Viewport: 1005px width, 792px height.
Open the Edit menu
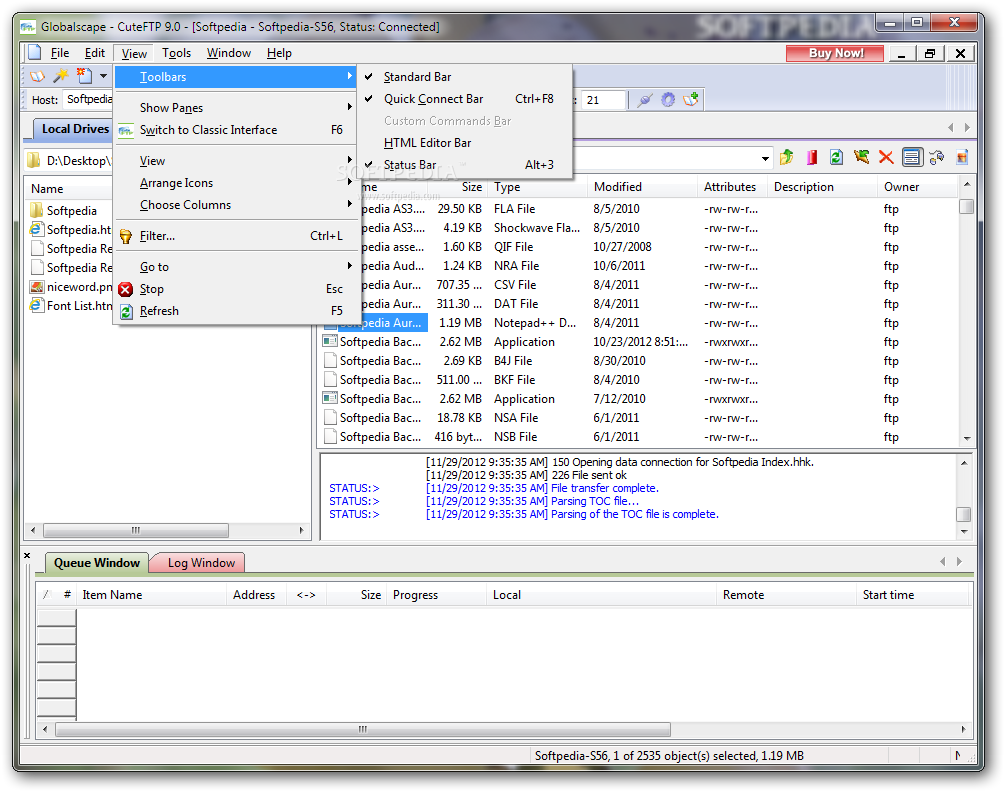pyautogui.click(x=95, y=53)
